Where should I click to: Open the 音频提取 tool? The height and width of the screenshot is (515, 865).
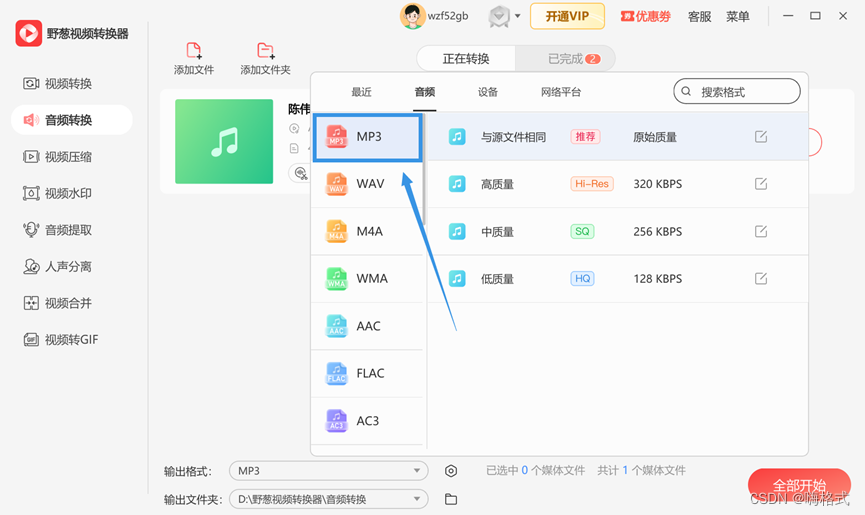click(57, 229)
